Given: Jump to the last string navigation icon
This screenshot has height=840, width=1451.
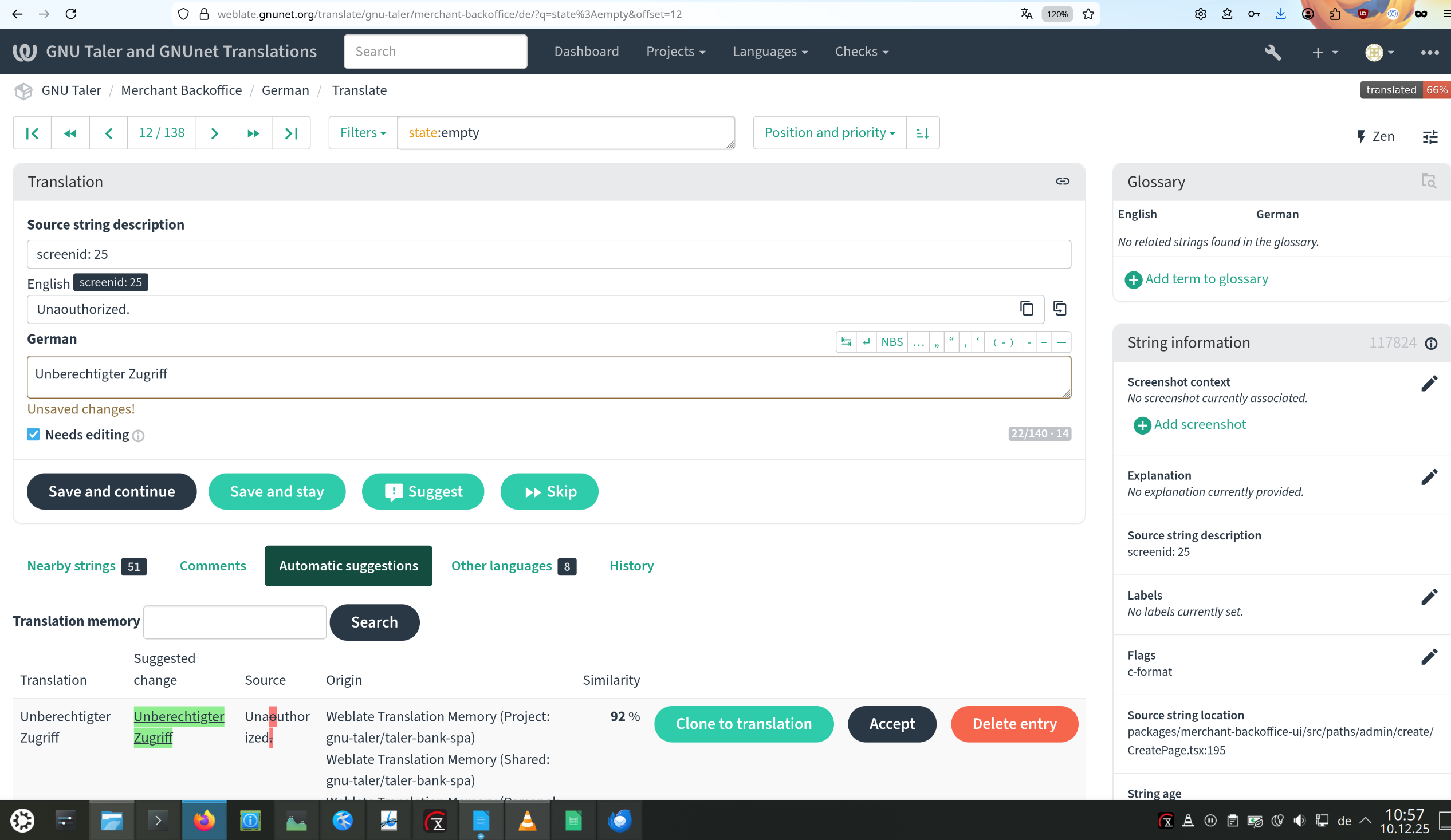Looking at the screenshot, I should pyautogui.click(x=292, y=133).
